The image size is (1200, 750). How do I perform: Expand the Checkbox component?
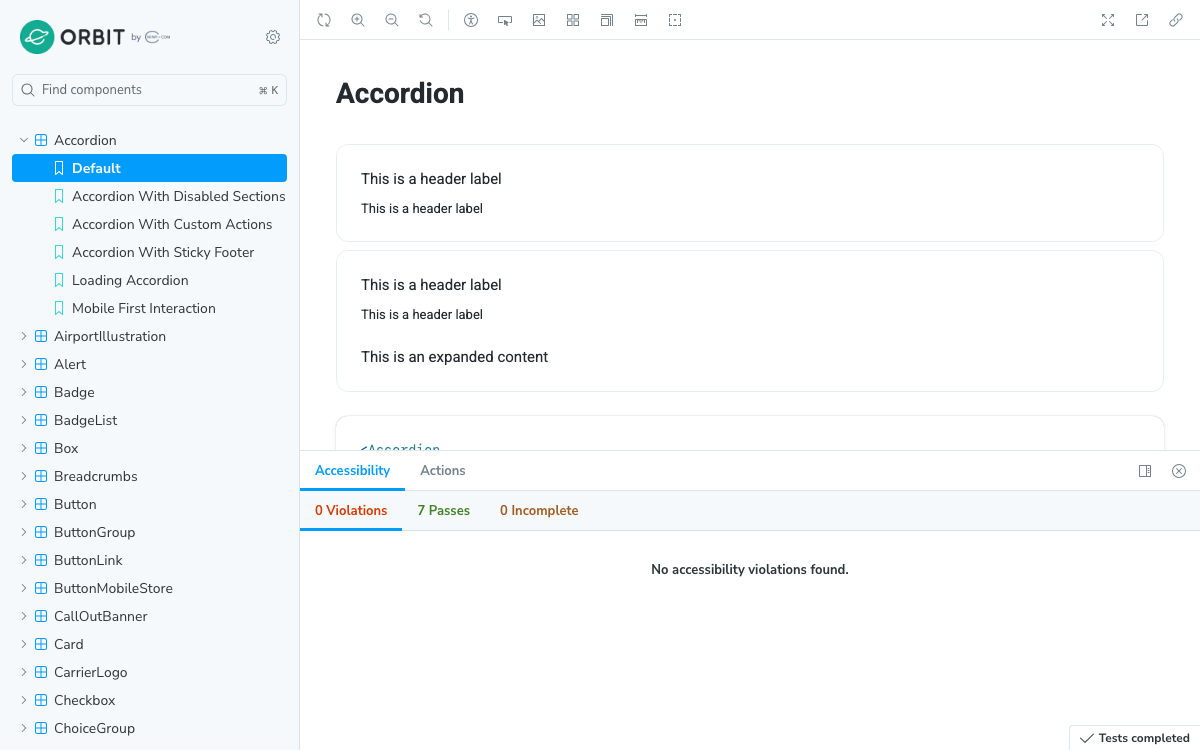[149, 700]
